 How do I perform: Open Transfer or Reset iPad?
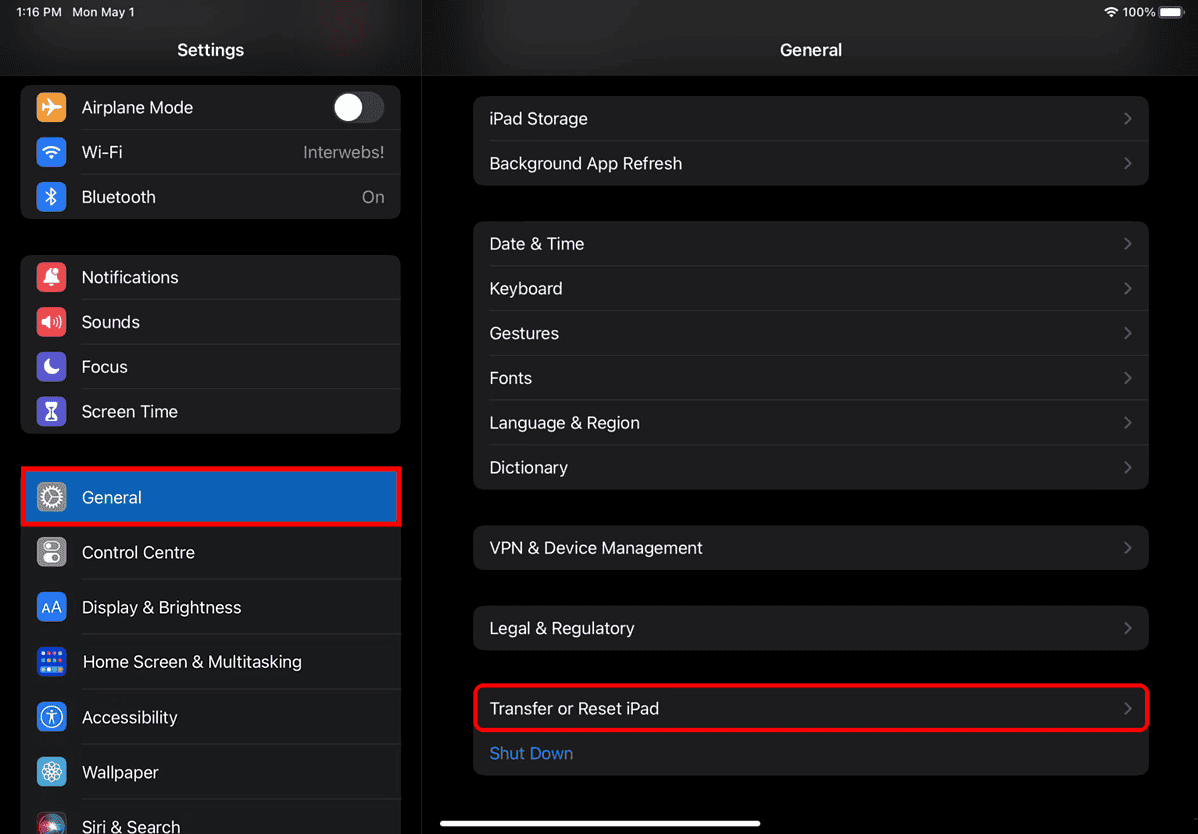point(810,708)
